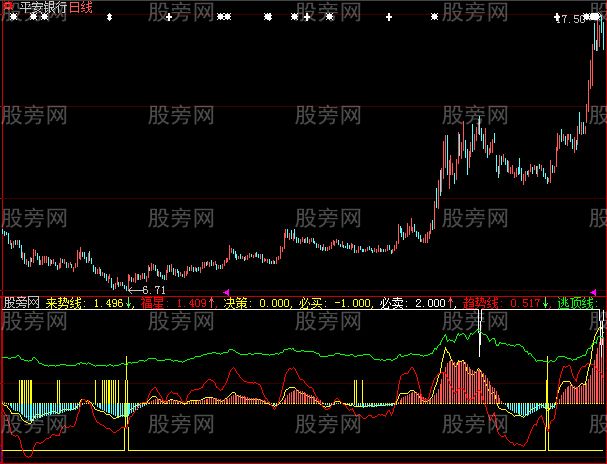This screenshot has width=607, height=464.
Task: Click the 股旁网 label in indicator header
Action: tap(21, 302)
